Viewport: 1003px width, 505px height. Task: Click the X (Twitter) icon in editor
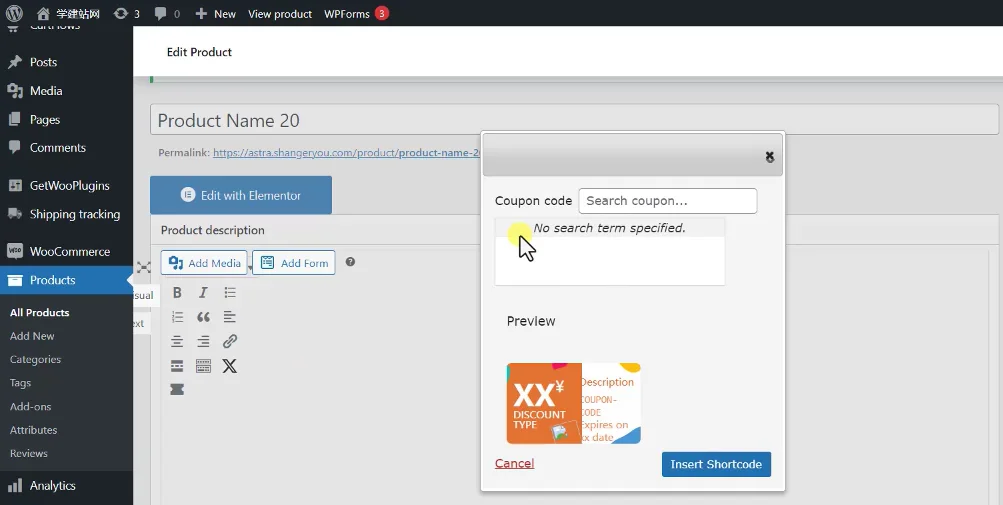230,366
